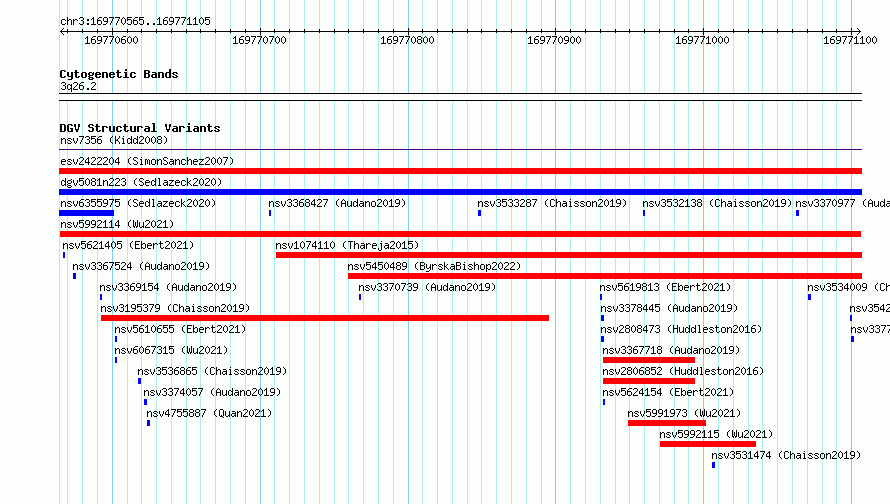This screenshot has height=504, width=890.
Task: Click the nsv2808473 (Huddleston2016) label
Action: pyautogui.click(x=681, y=329)
